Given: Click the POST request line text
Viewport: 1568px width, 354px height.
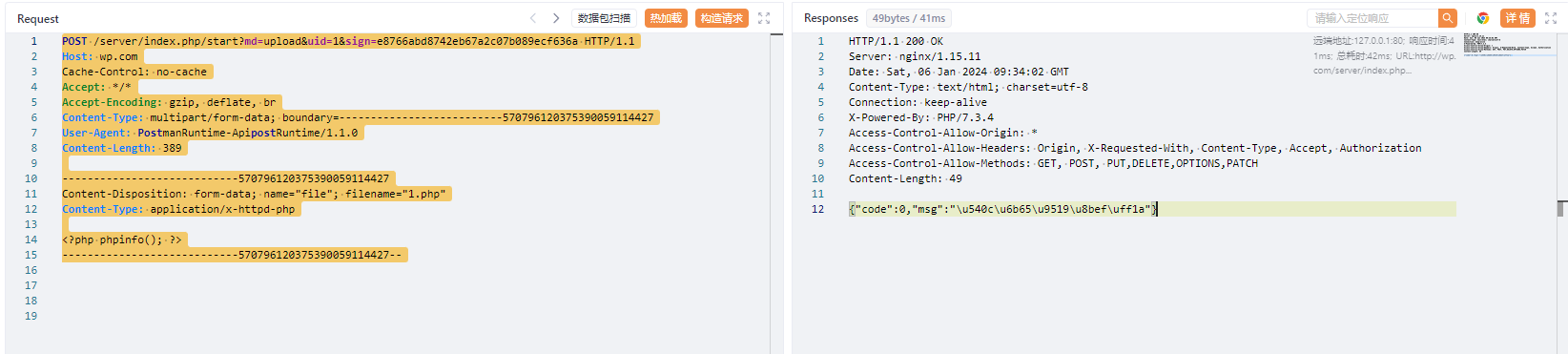Looking at the screenshot, I should point(348,41).
